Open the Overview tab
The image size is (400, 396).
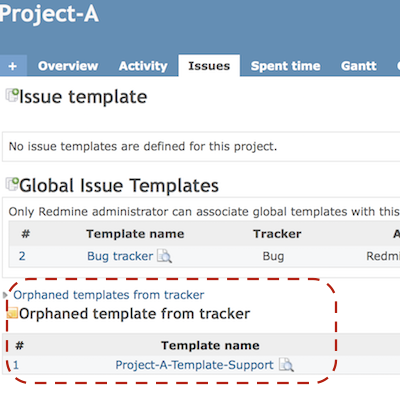tap(68, 66)
